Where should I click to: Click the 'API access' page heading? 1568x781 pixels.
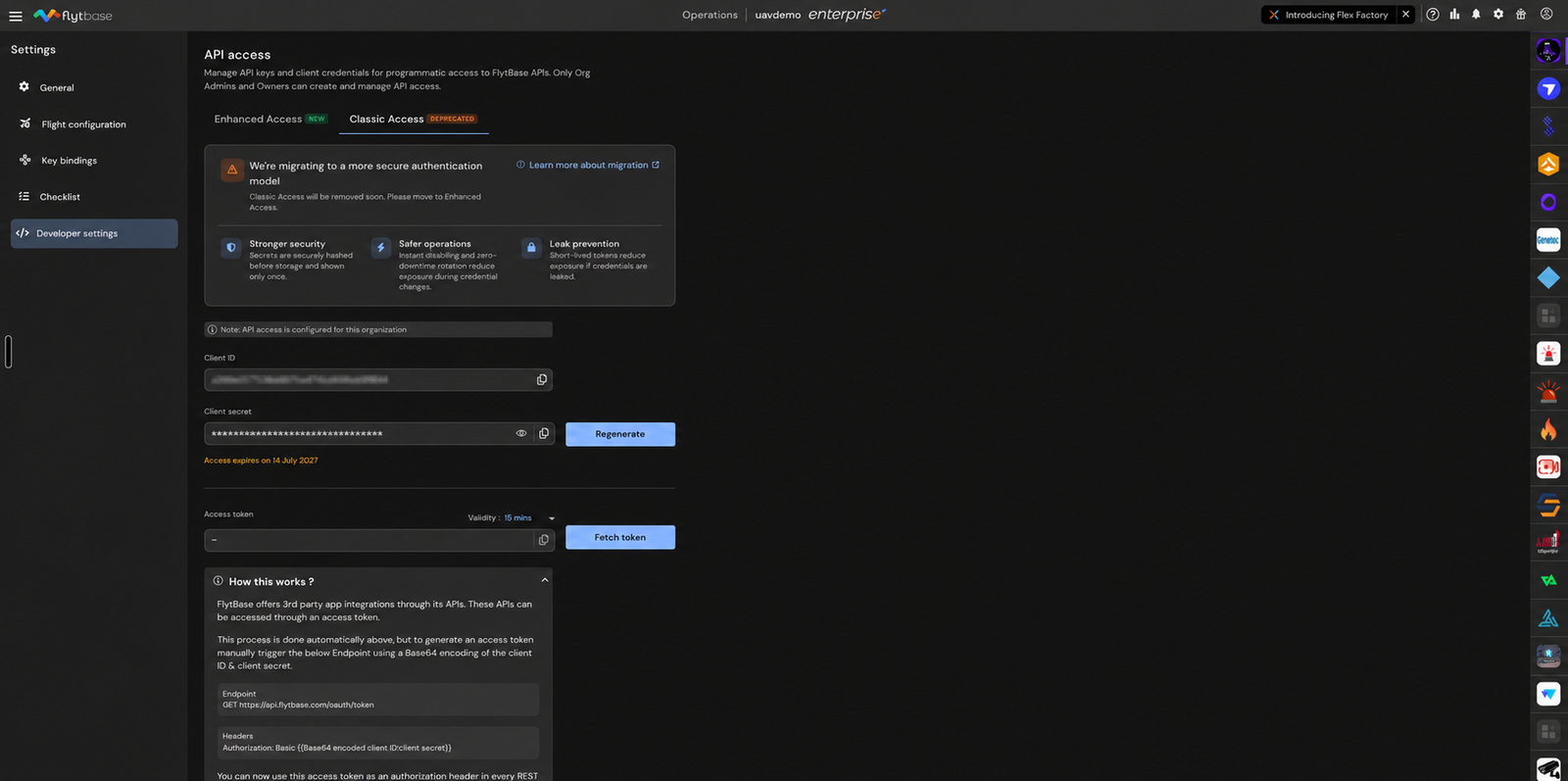[237, 55]
